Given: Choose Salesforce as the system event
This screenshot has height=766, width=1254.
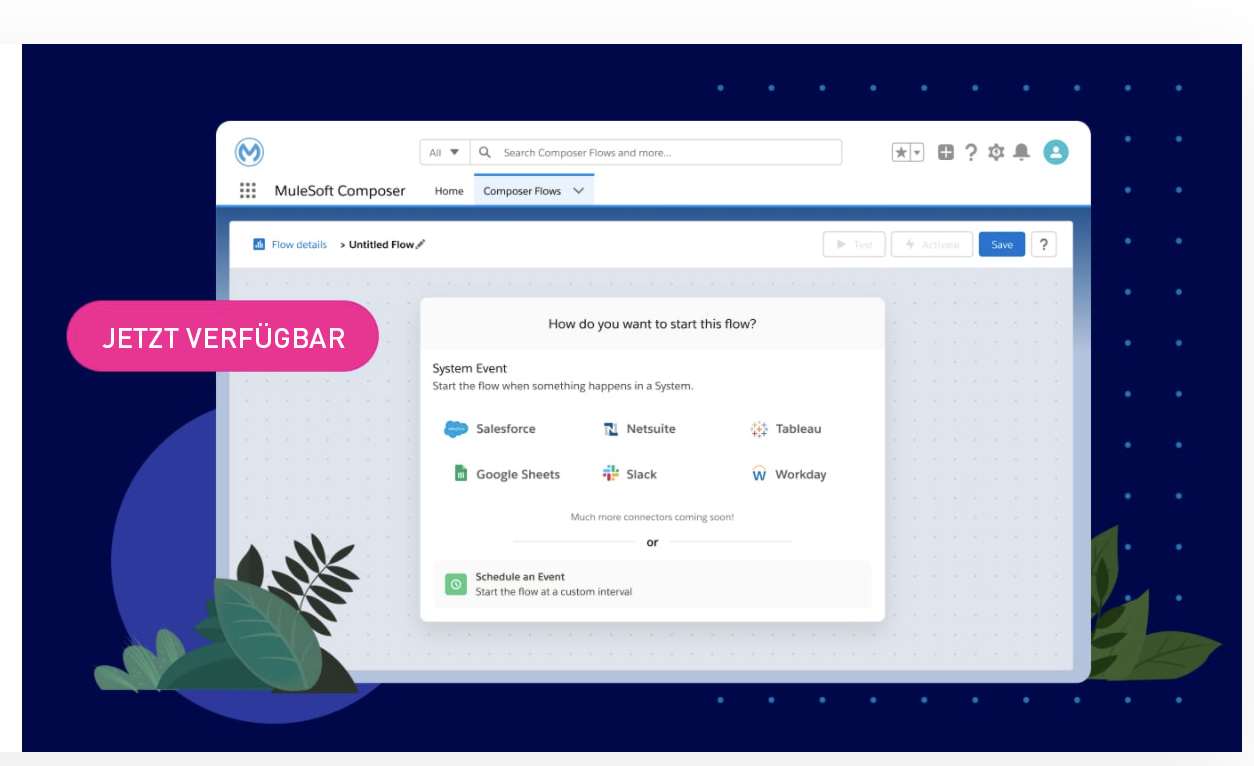Looking at the screenshot, I should (490, 429).
